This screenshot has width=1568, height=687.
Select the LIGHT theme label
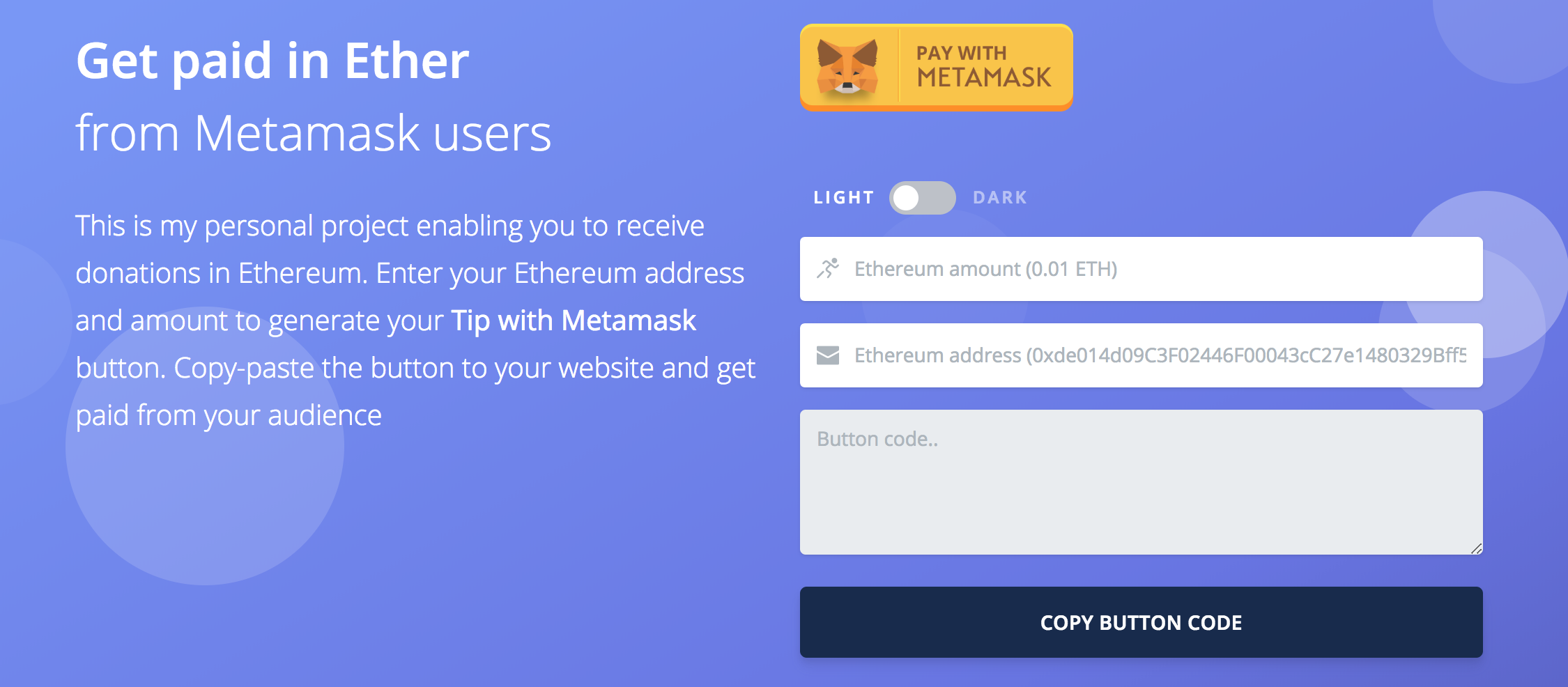[844, 198]
